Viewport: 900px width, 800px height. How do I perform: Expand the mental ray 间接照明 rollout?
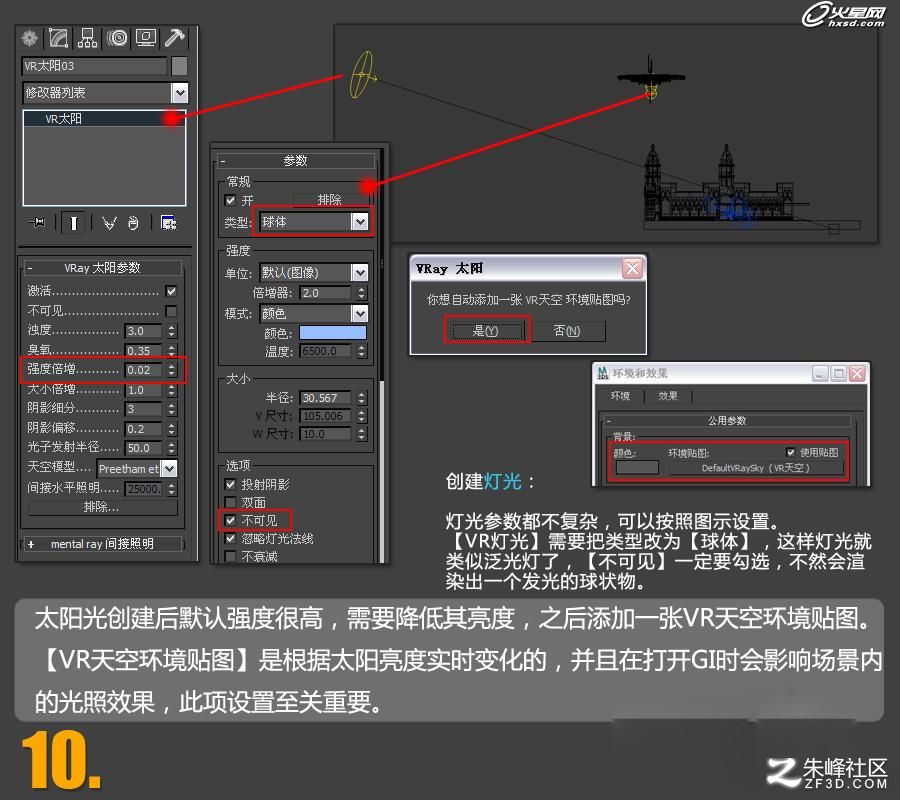point(102,544)
